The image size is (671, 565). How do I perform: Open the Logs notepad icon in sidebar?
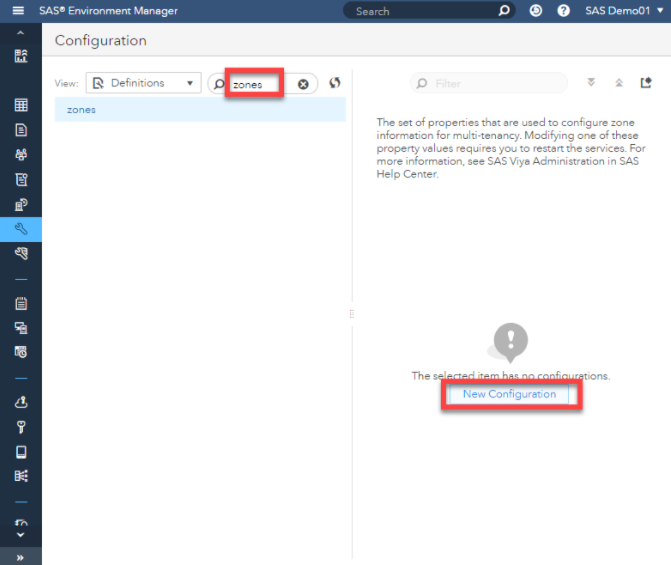click(x=21, y=303)
